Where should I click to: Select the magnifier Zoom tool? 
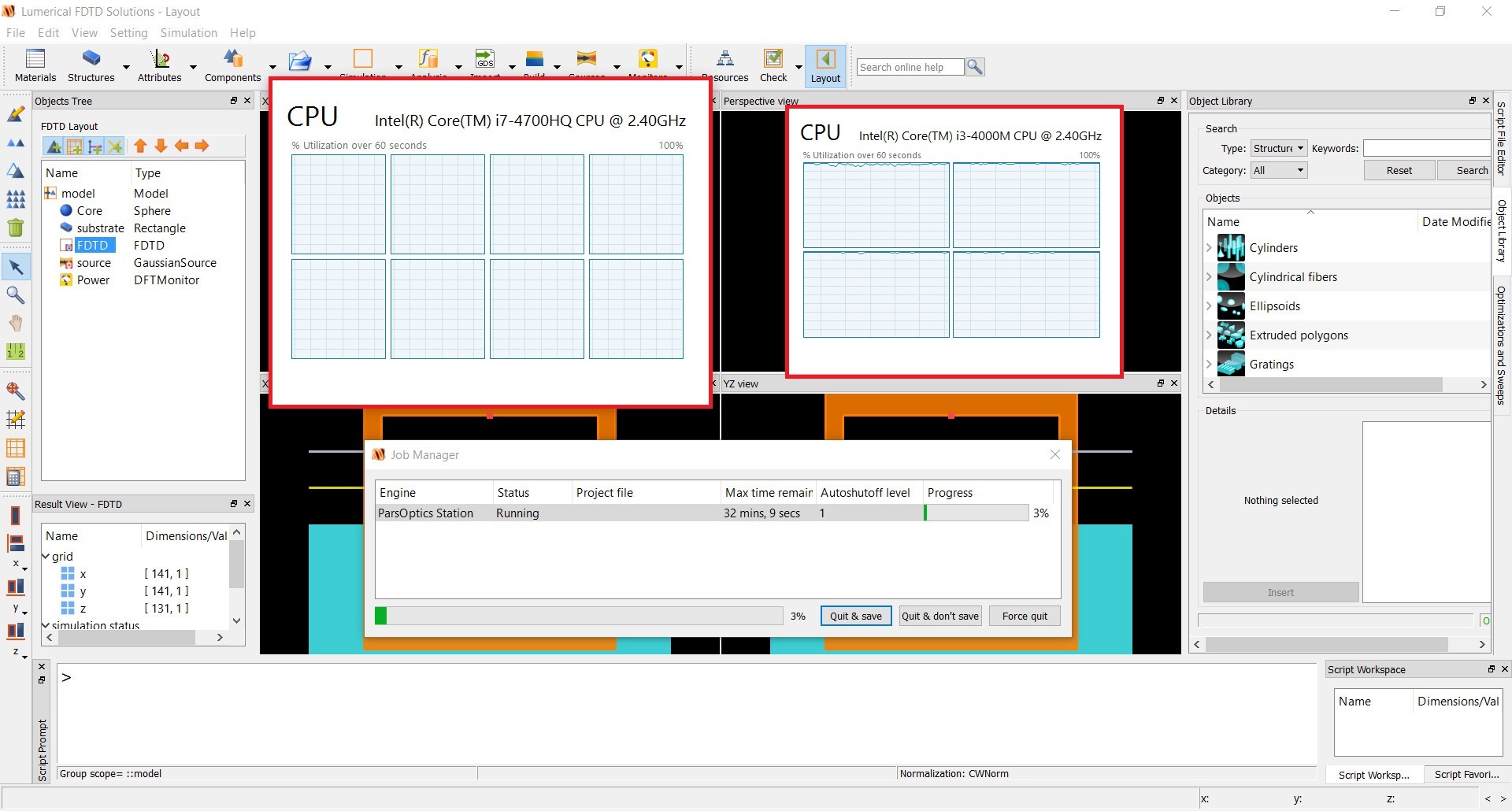click(x=16, y=295)
